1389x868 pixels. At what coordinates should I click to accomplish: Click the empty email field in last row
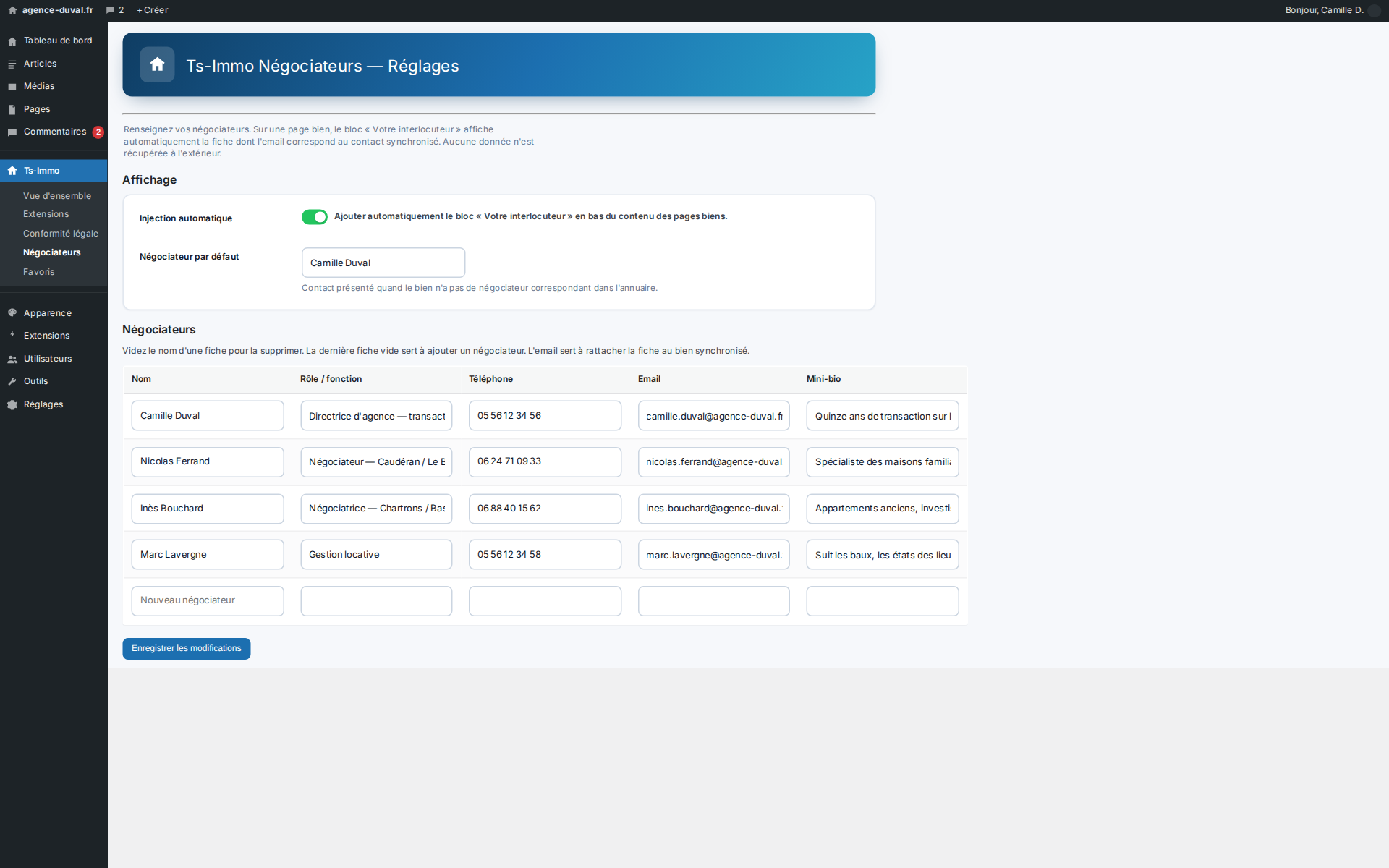(714, 601)
